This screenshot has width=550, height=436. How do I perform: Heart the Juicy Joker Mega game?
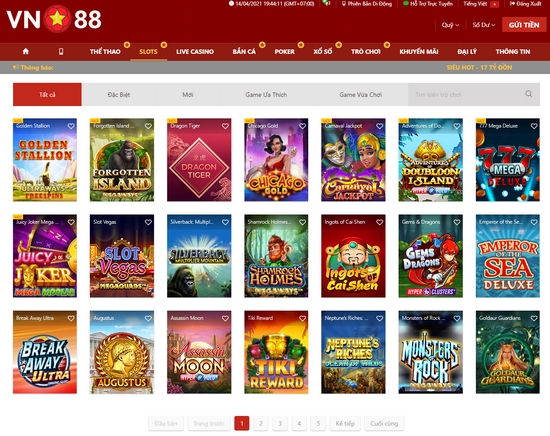(x=71, y=222)
